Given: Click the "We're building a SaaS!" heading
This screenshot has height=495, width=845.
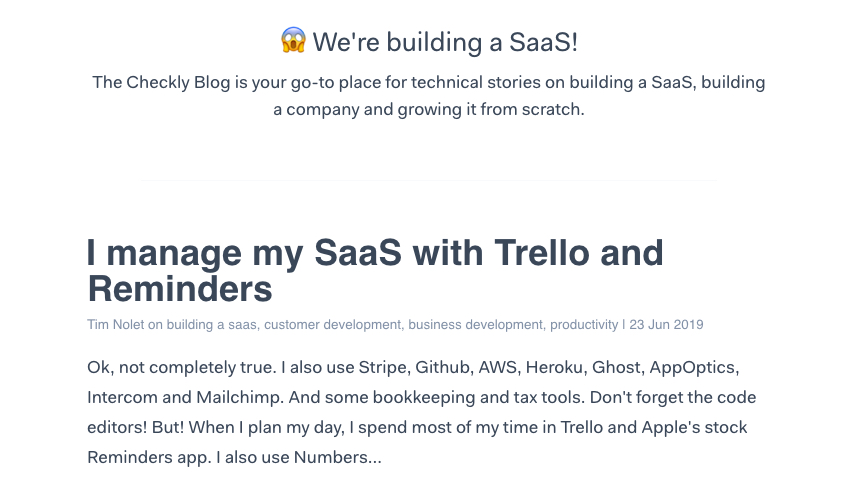Looking at the screenshot, I should (x=445, y=42).
